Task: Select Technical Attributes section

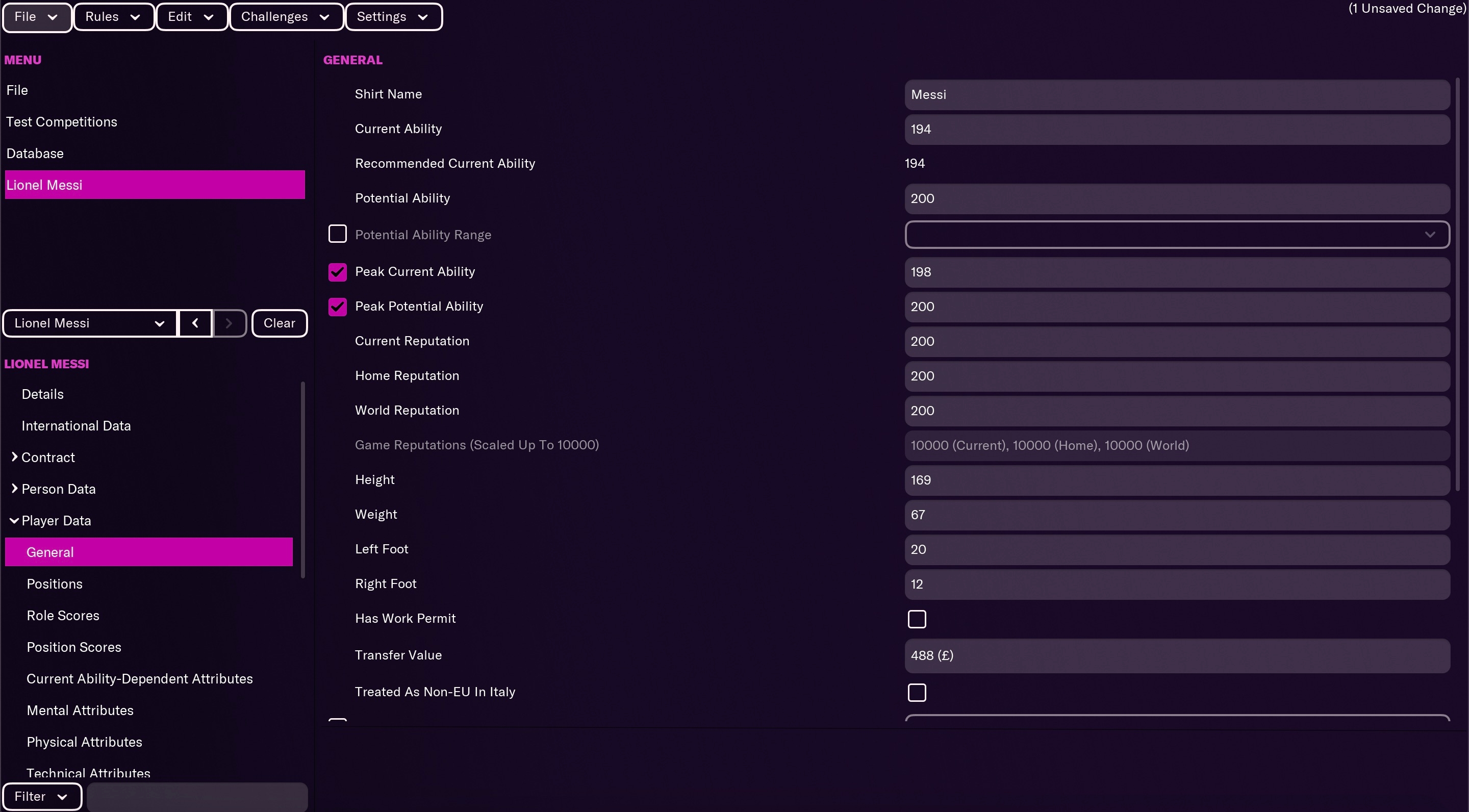Action: coord(88,773)
